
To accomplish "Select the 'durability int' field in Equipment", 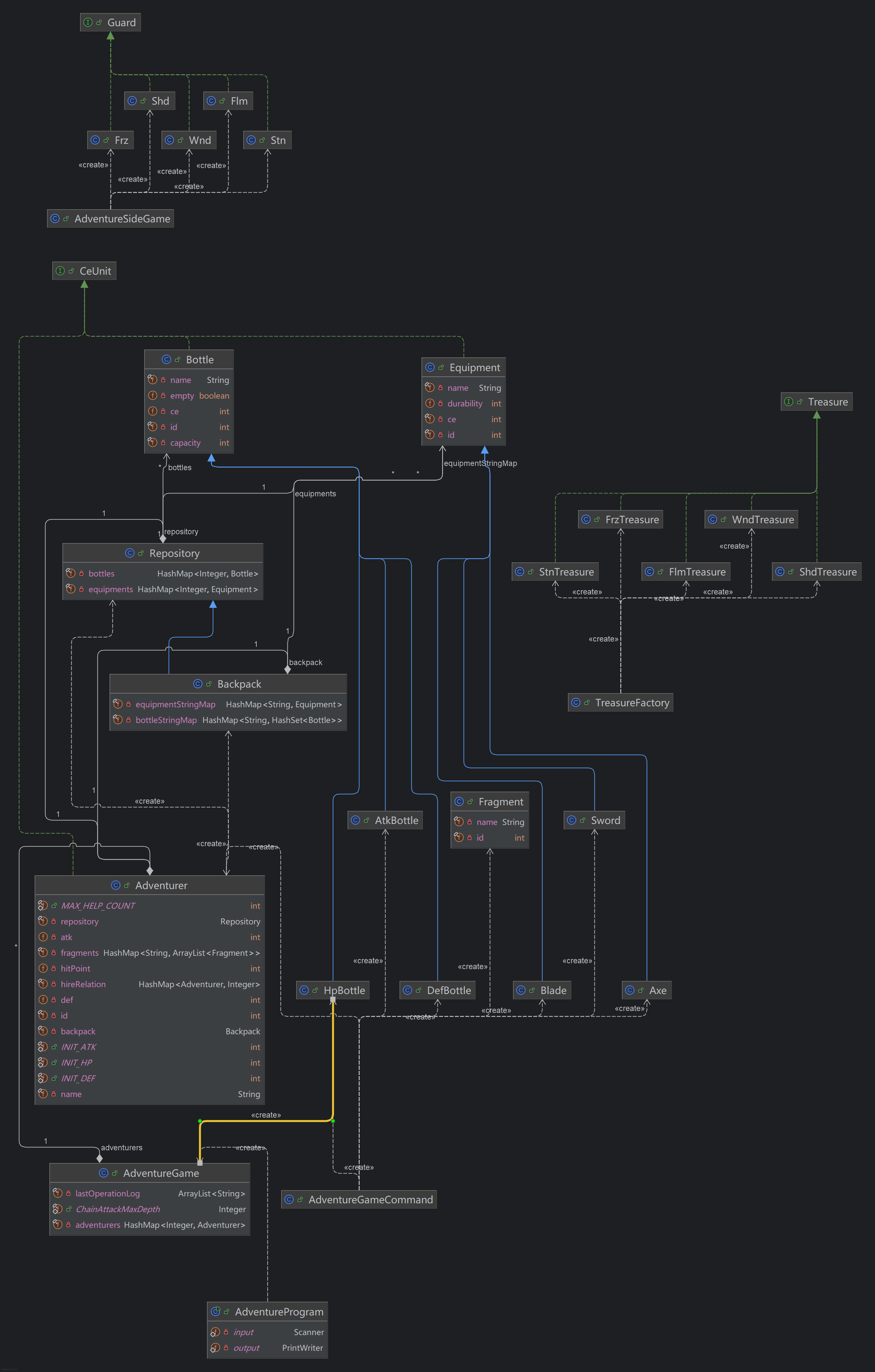I will (463, 403).
